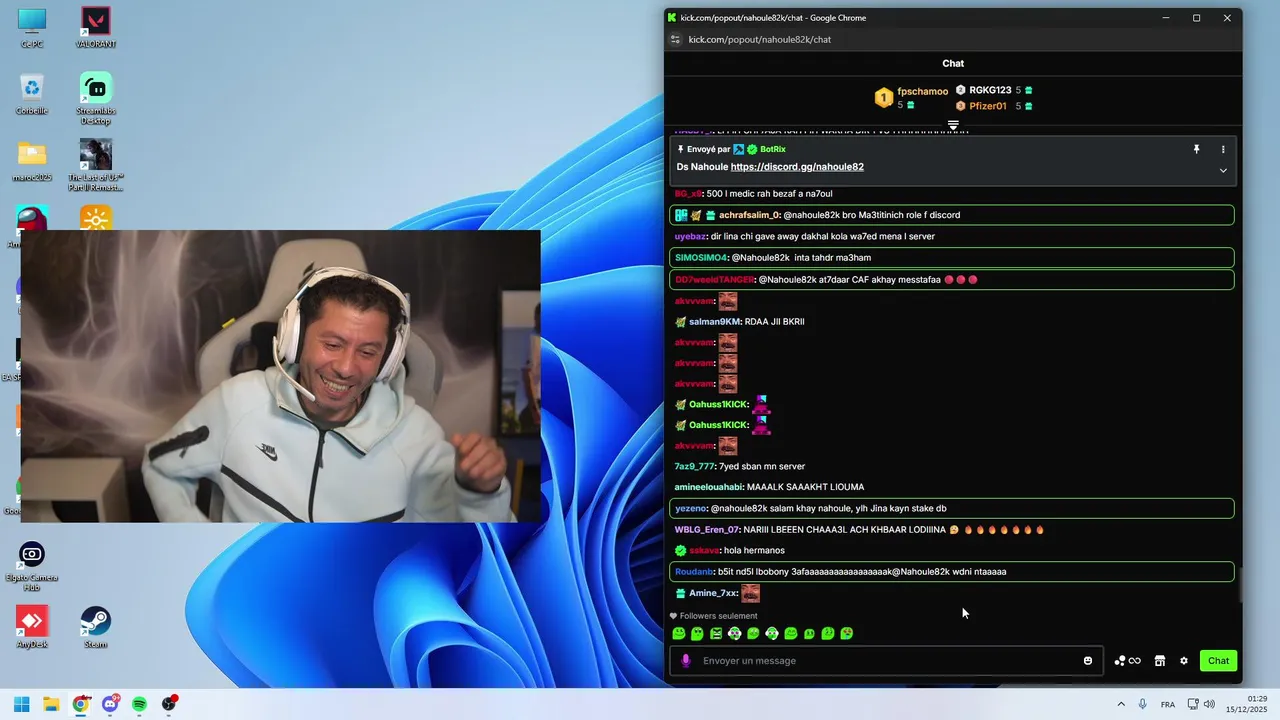This screenshot has height=720, width=1280.
Task: Insert the sixth emote in quick row
Action: pos(772,633)
